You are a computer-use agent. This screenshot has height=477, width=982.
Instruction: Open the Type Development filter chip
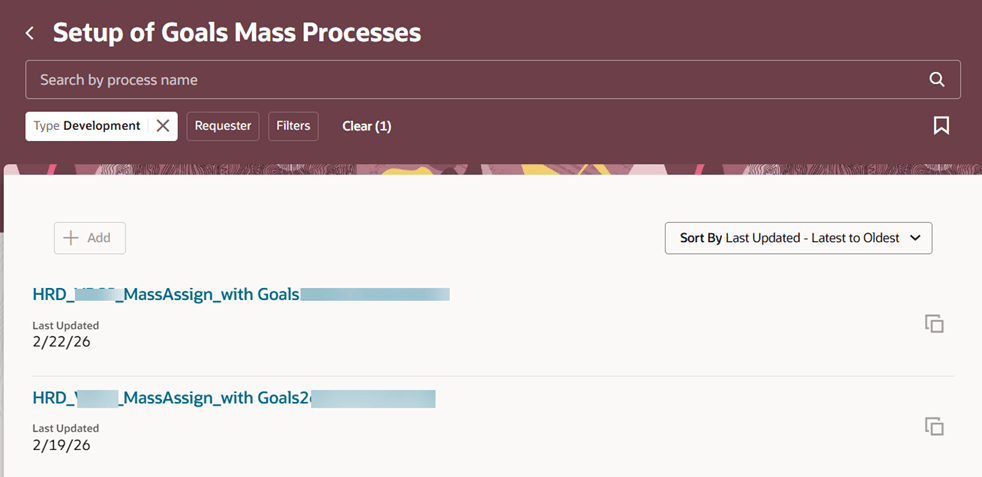[87, 126]
